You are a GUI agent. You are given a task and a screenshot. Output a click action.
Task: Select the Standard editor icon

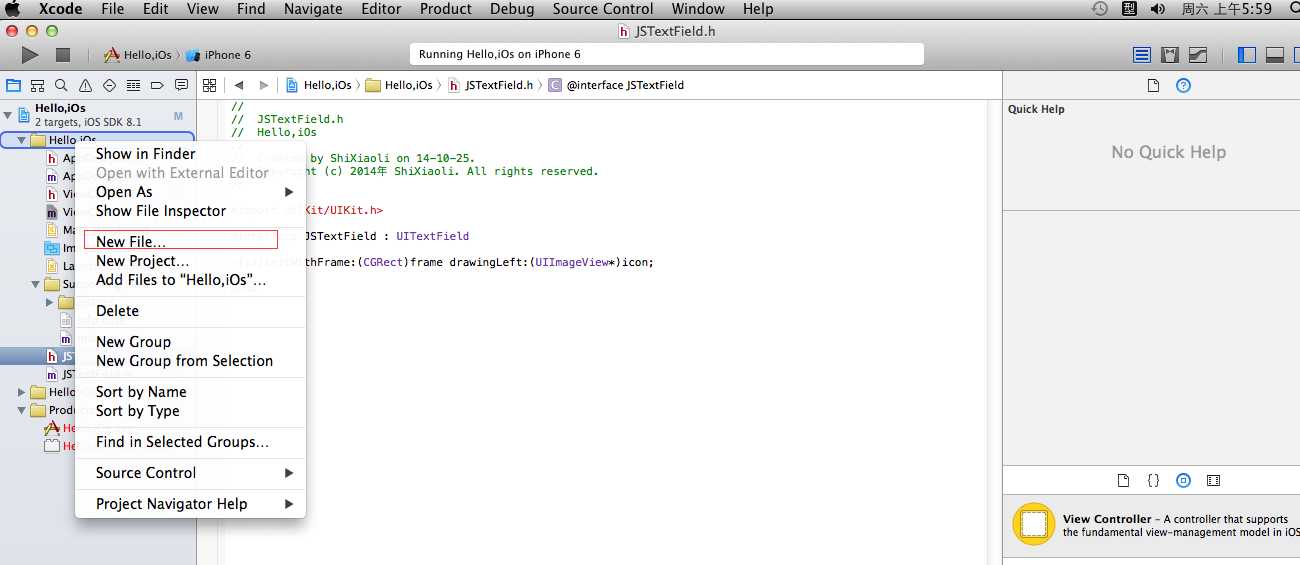(x=1142, y=55)
